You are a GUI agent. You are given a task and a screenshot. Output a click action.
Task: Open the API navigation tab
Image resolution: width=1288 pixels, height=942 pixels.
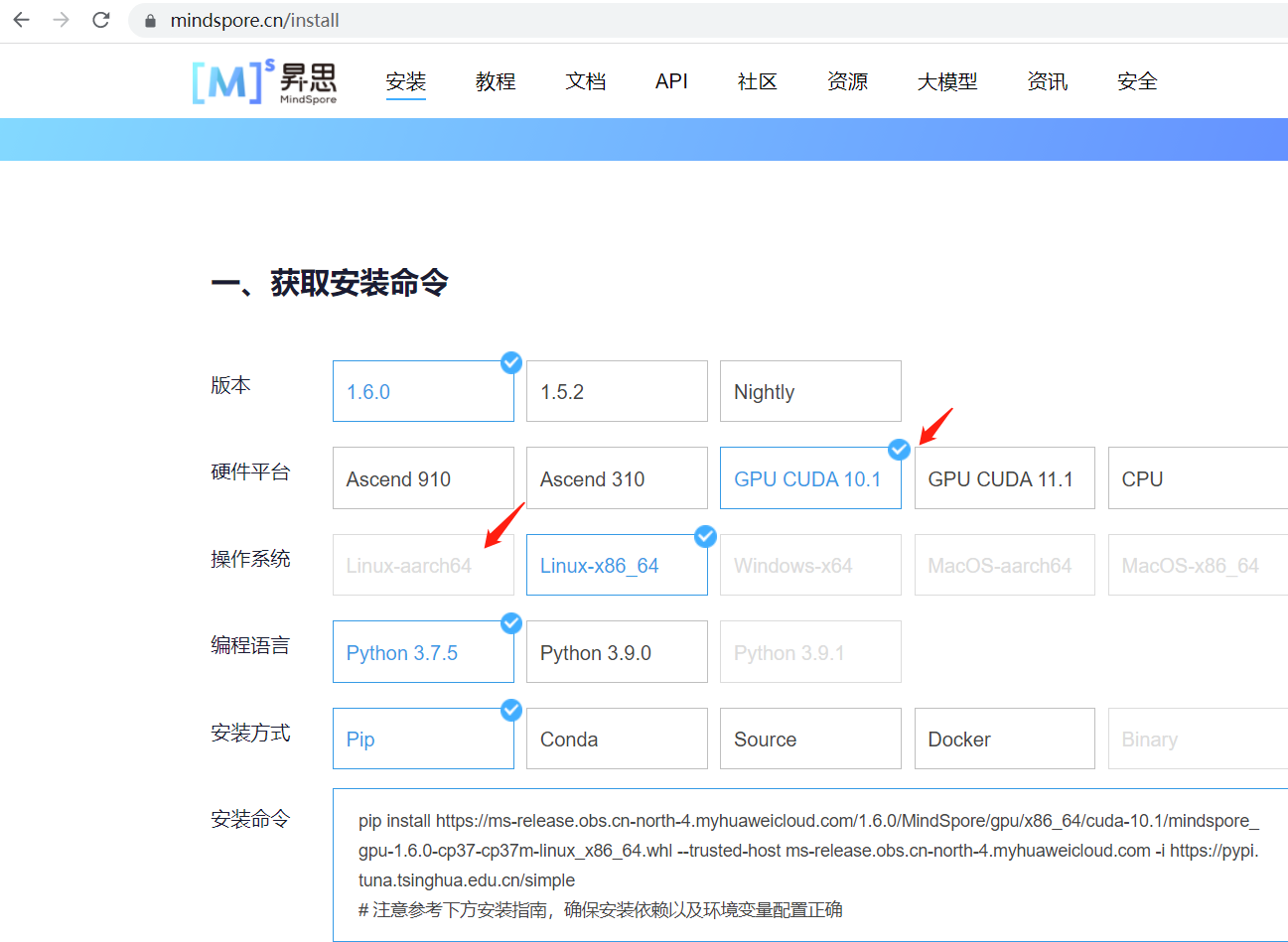[671, 81]
